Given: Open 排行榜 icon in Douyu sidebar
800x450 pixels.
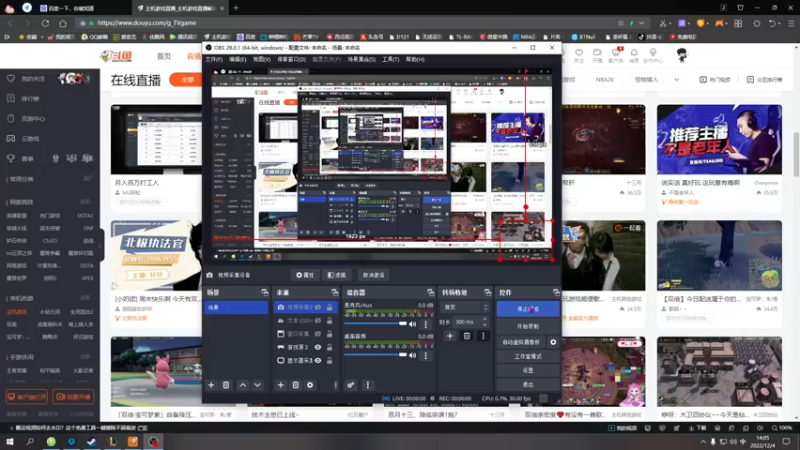Looking at the screenshot, I should [11, 98].
